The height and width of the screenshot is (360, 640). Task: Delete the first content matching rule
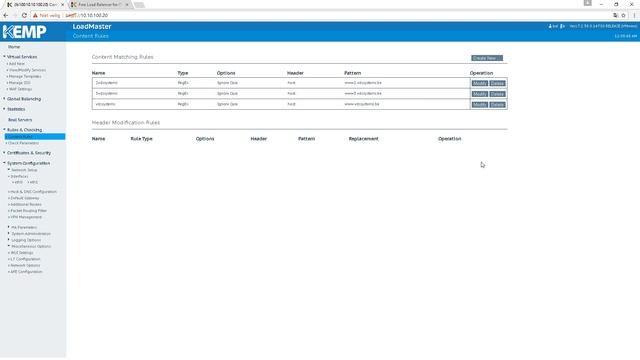pos(497,83)
